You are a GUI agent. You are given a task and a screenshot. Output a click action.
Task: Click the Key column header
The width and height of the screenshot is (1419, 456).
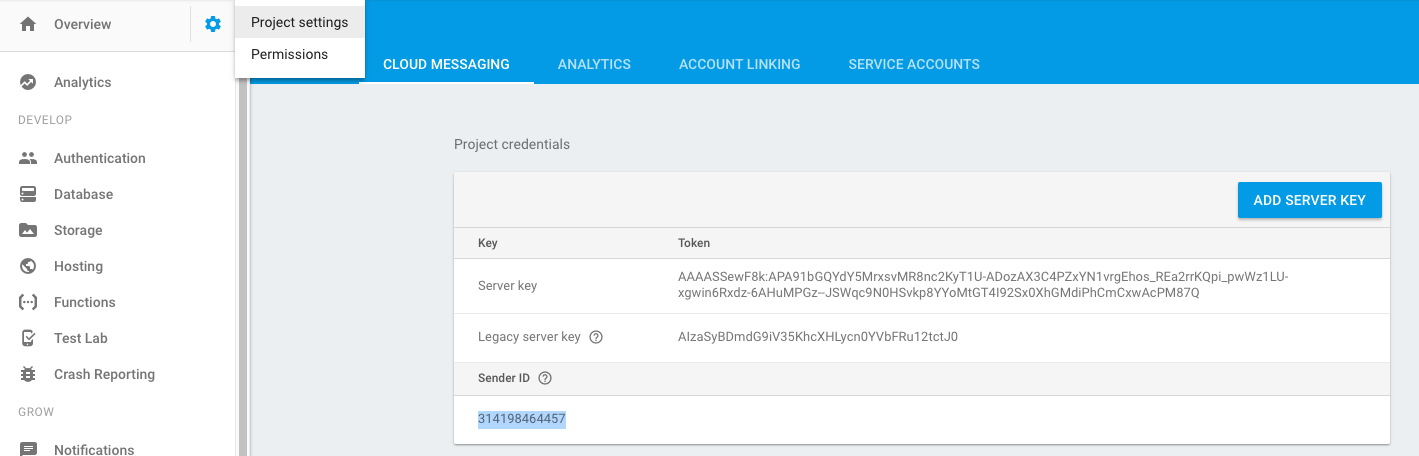point(488,243)
